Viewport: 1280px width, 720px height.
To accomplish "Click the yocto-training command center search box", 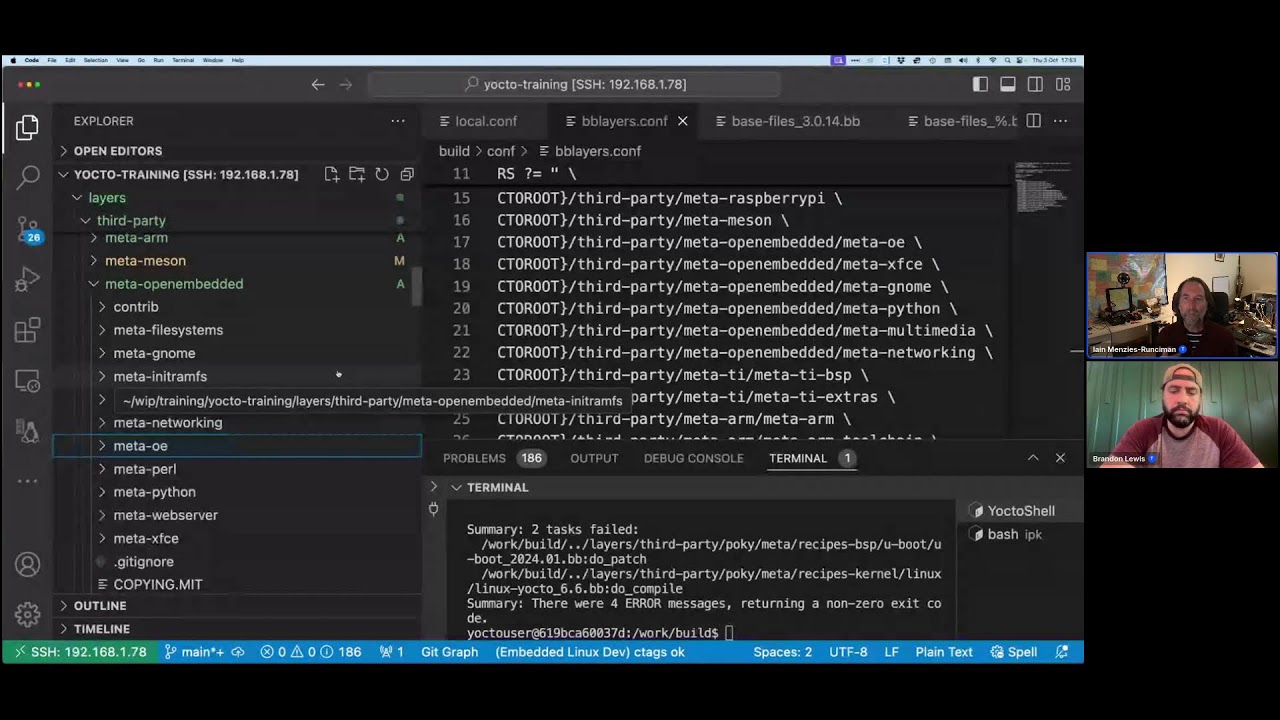I will [574, 85].
